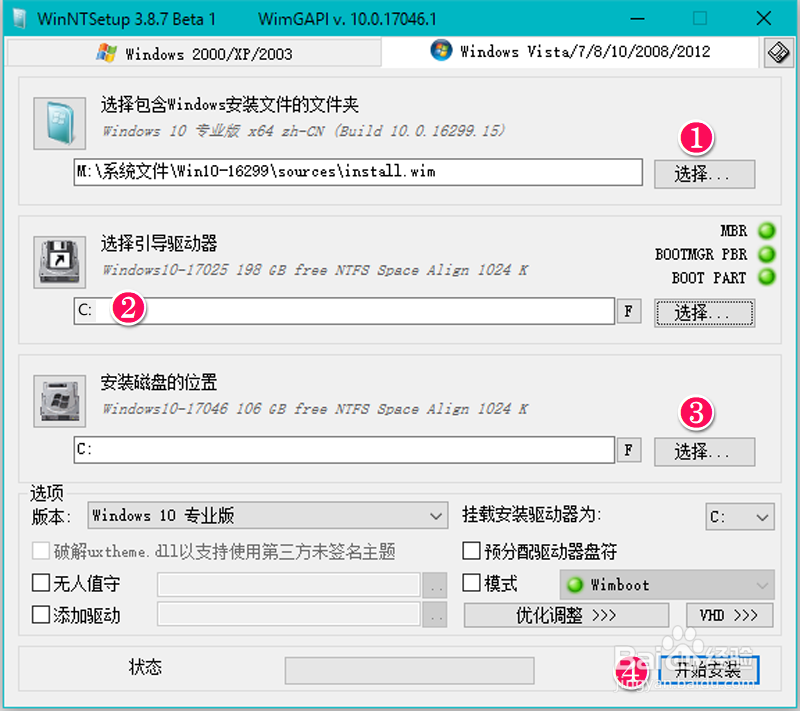Screen dimensions: 800x711
Task: Click the MBR green status light
Action: [766, 231]
